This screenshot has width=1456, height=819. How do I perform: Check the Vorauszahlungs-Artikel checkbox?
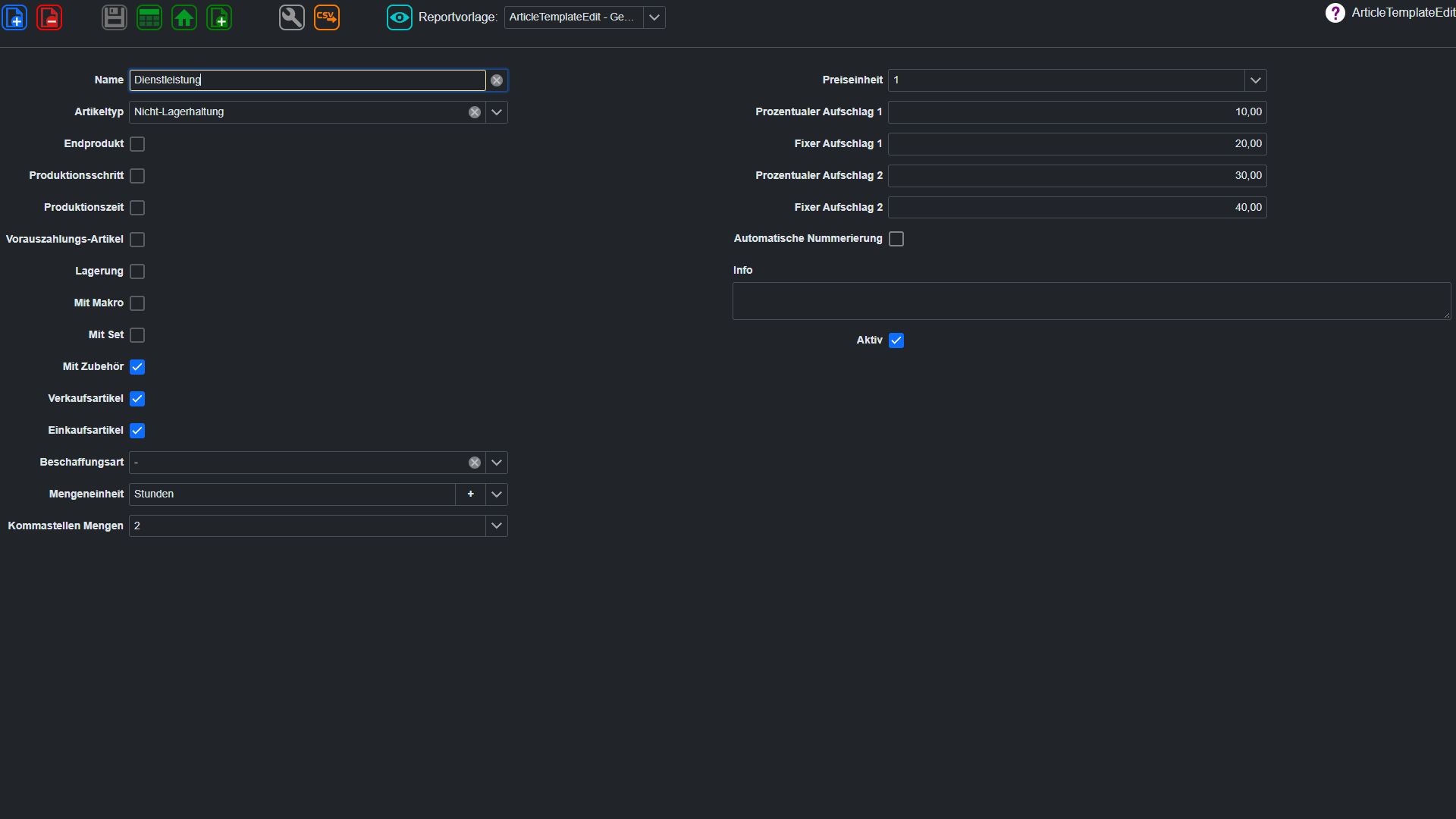(x=137, y=240)
